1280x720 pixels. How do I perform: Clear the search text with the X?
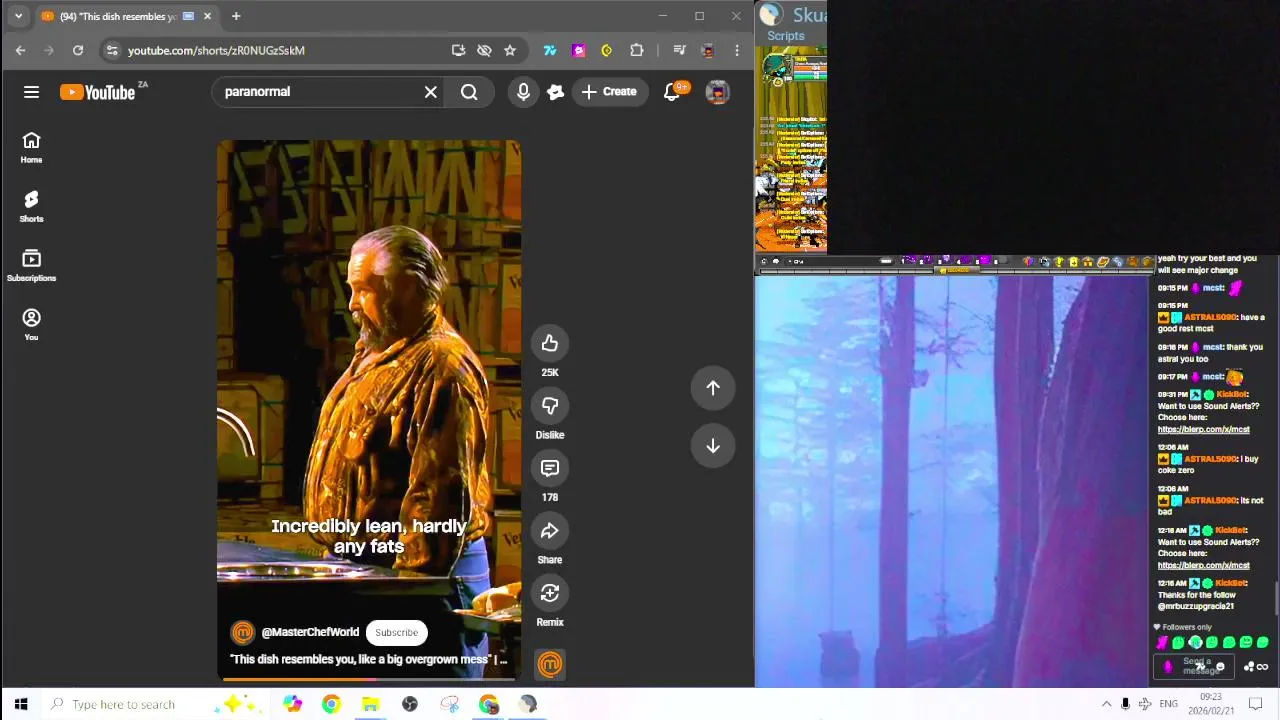[x=431, y=92]
